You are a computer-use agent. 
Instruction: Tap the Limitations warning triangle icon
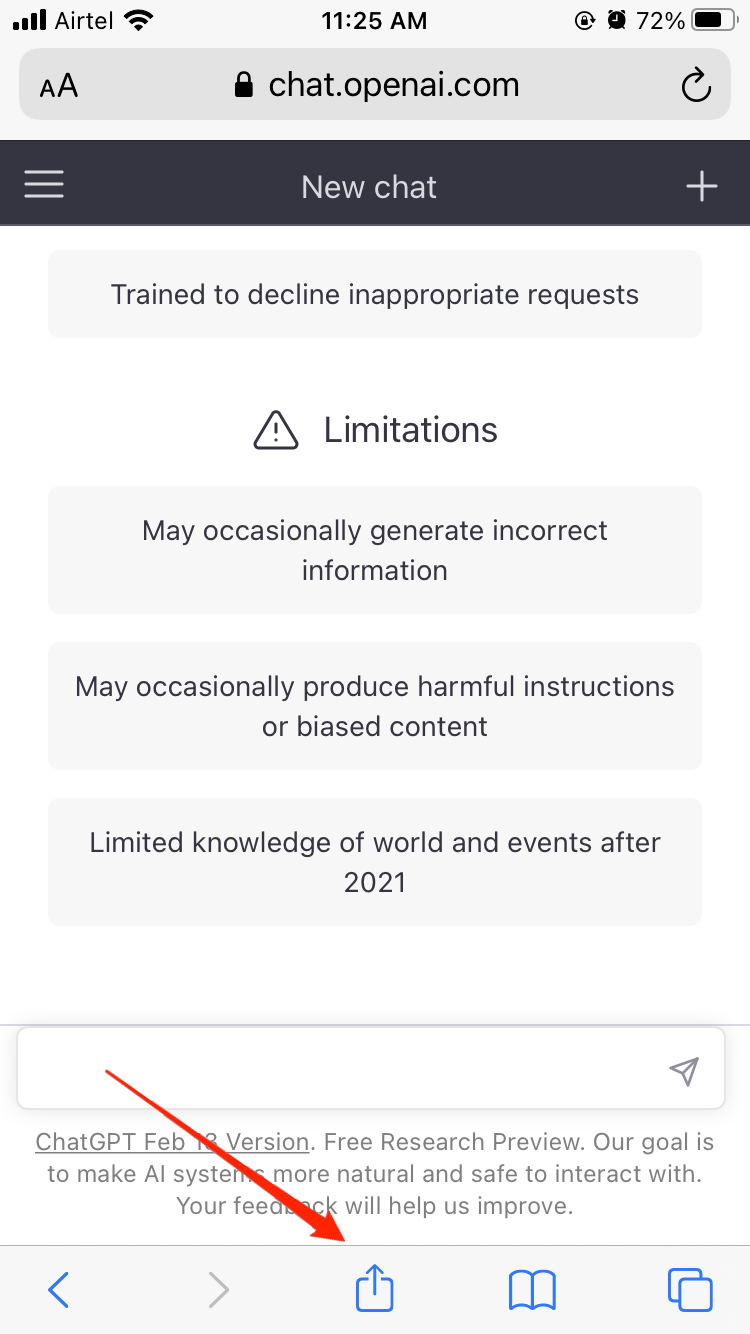(x=276, y=430)
